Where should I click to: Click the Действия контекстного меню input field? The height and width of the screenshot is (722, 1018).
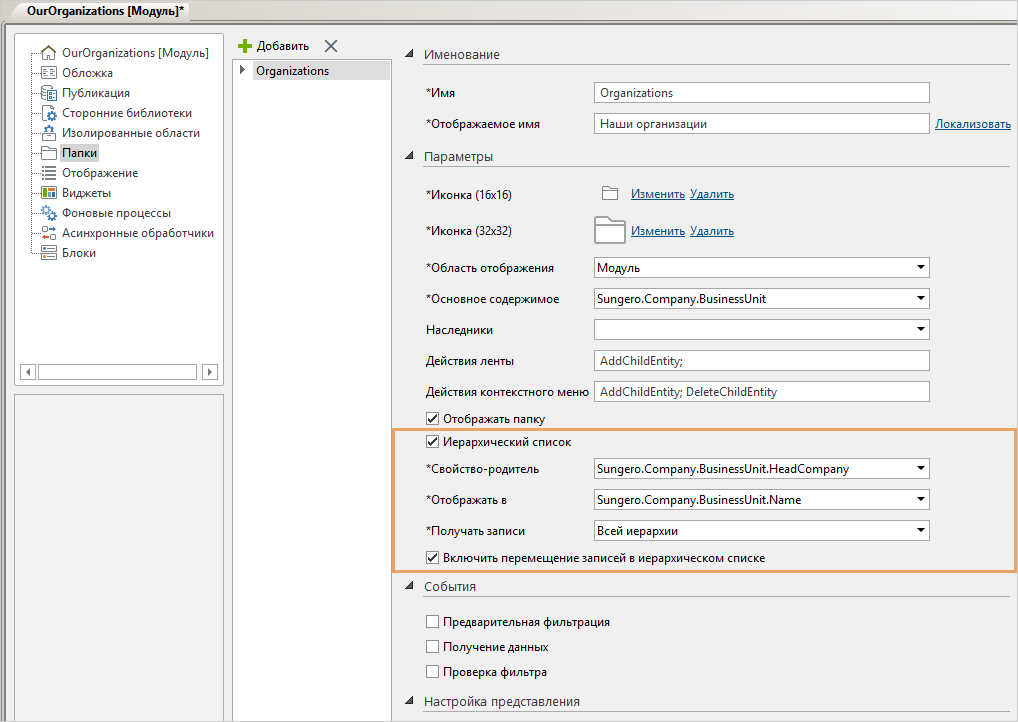(762, 392)
